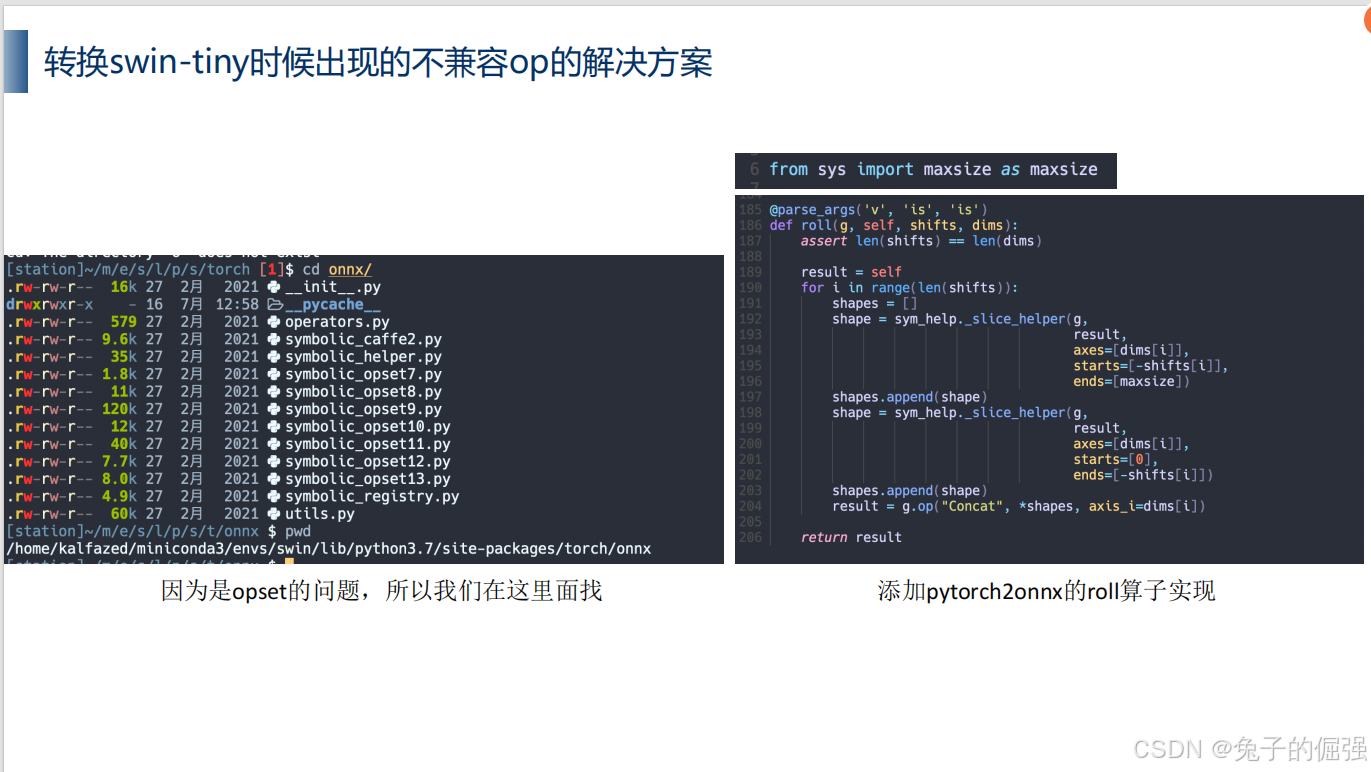Select the symbolic_opset13.py file name
Viewport: 1371px width, 772px height.
368,479
